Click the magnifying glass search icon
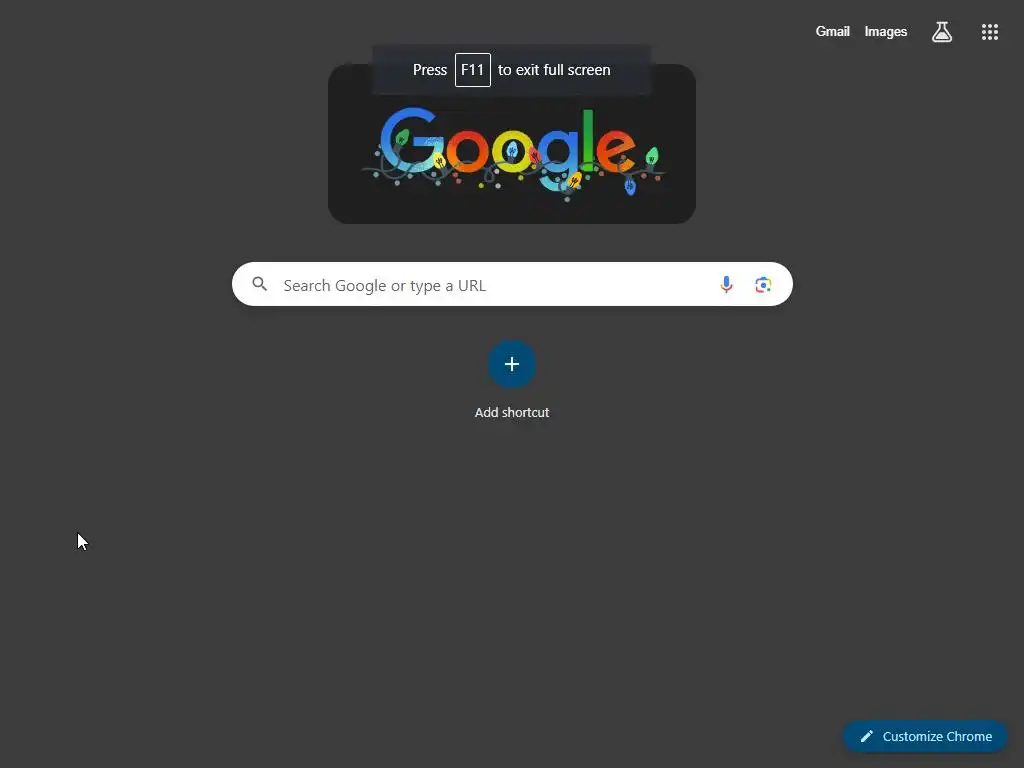 [x=259, y=284]
